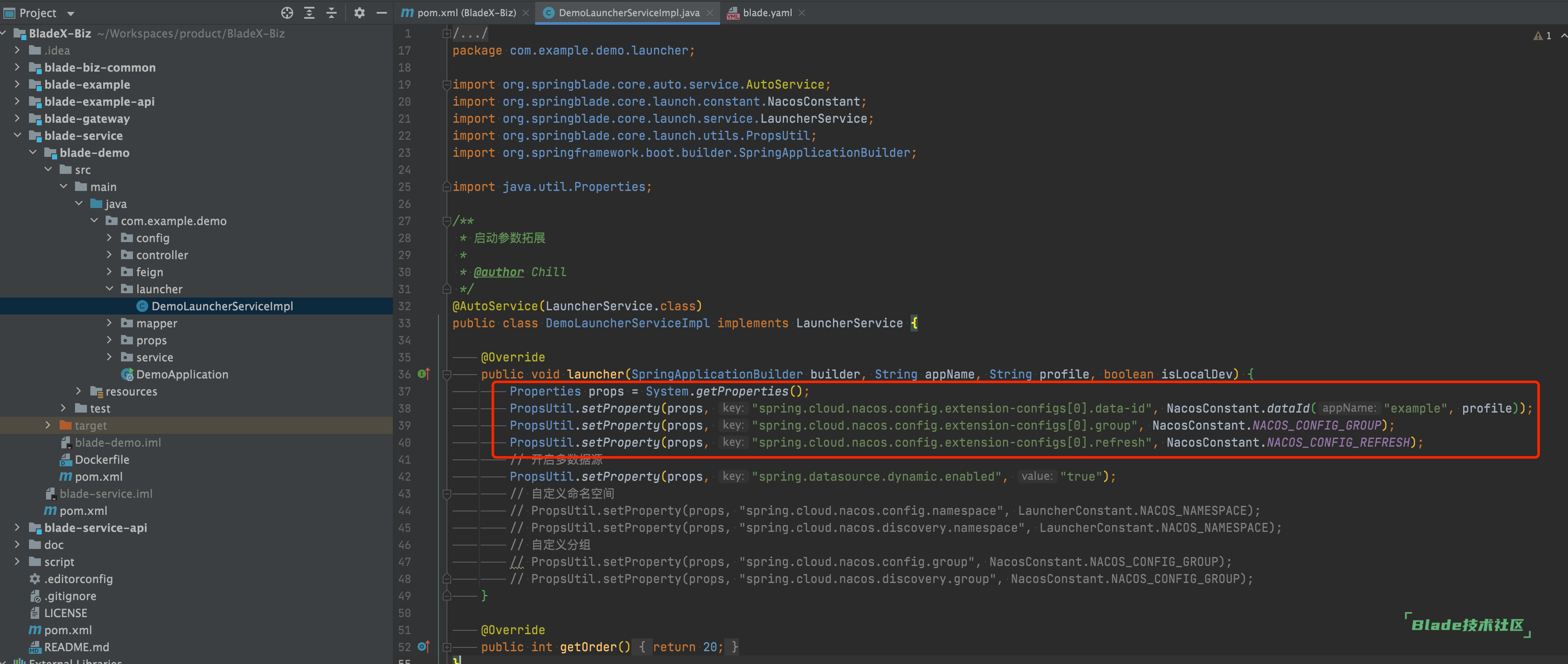Click the @author tag in Javadoc
This screenshot has height=664, width=1568.
point(499,272)
